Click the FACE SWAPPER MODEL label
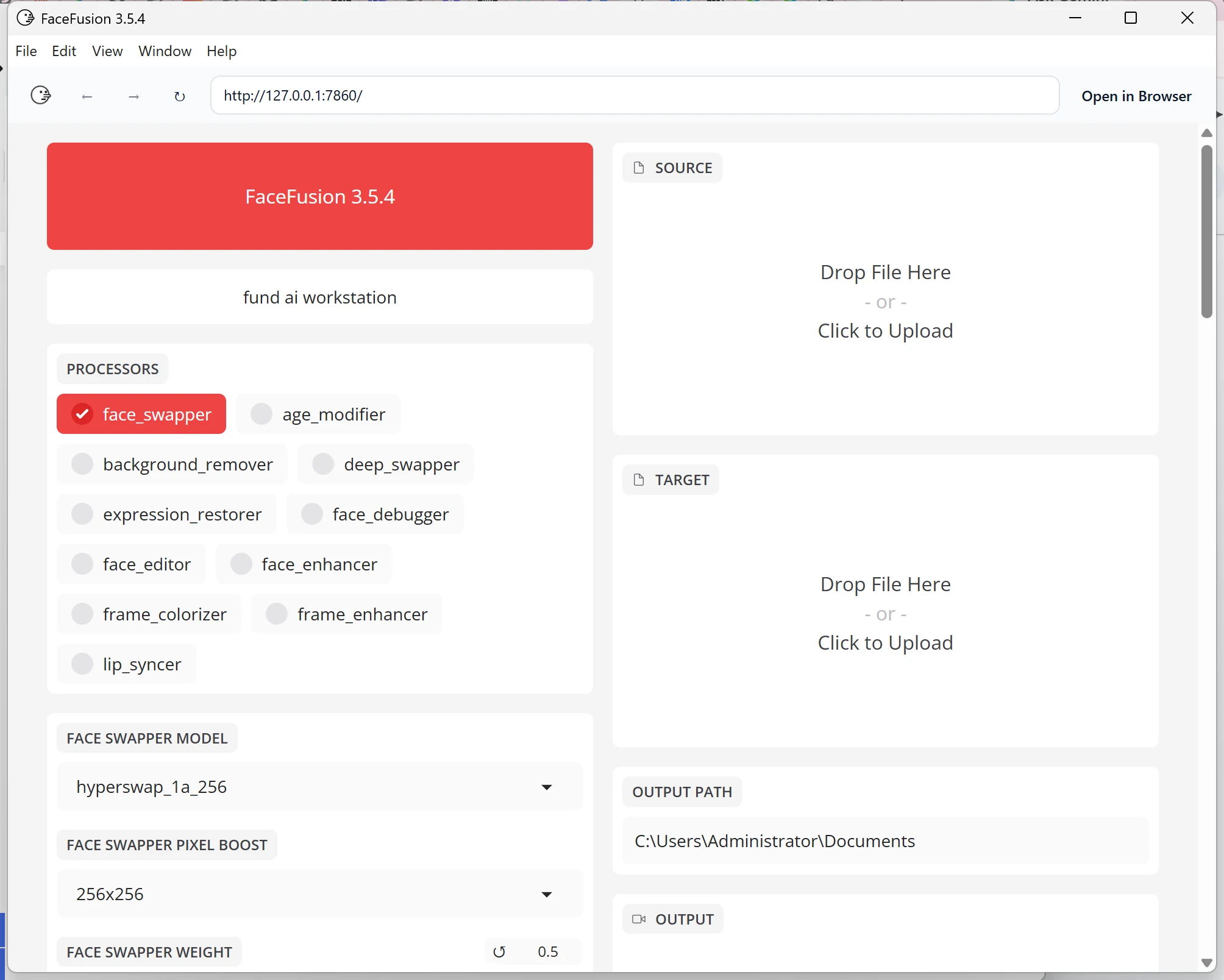The height and width of the screenshot is (980, 1224). [x=147, y=738]
